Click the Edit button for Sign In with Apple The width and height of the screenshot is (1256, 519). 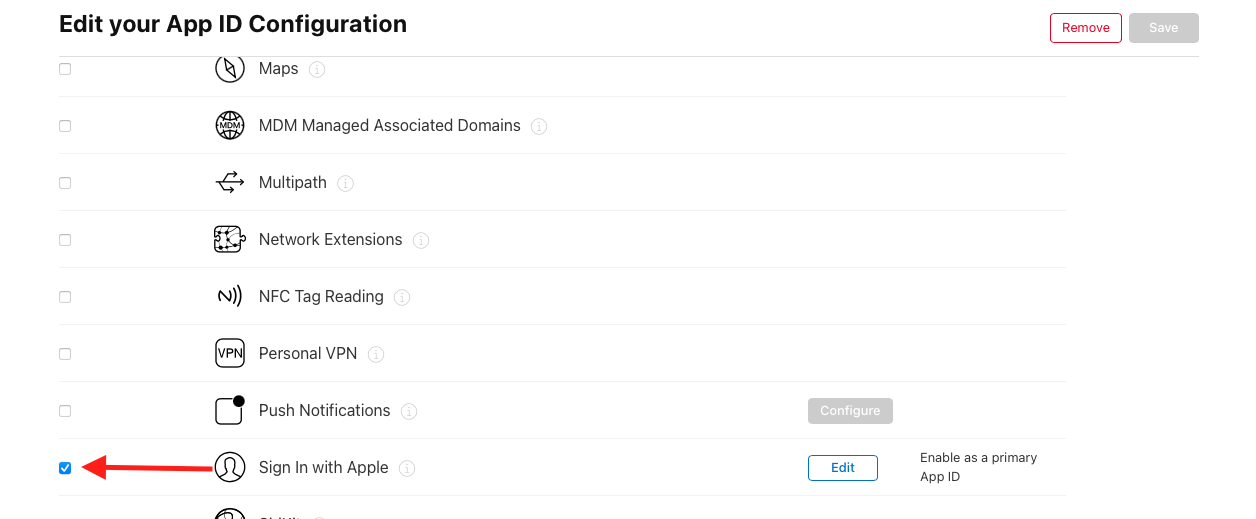(843, 468)
